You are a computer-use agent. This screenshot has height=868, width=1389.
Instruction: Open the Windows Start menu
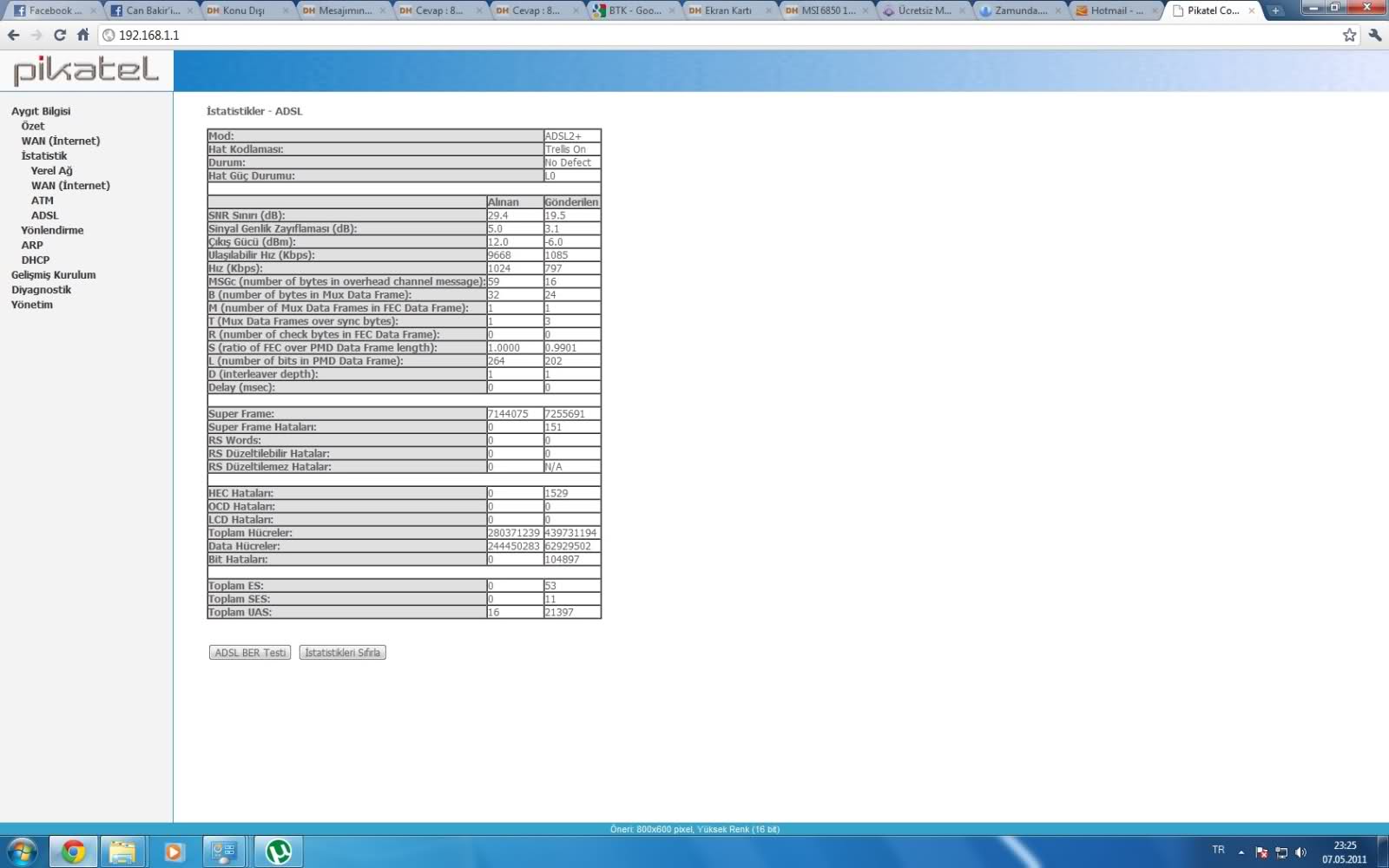pyautogui.click(x=22, y=852)
